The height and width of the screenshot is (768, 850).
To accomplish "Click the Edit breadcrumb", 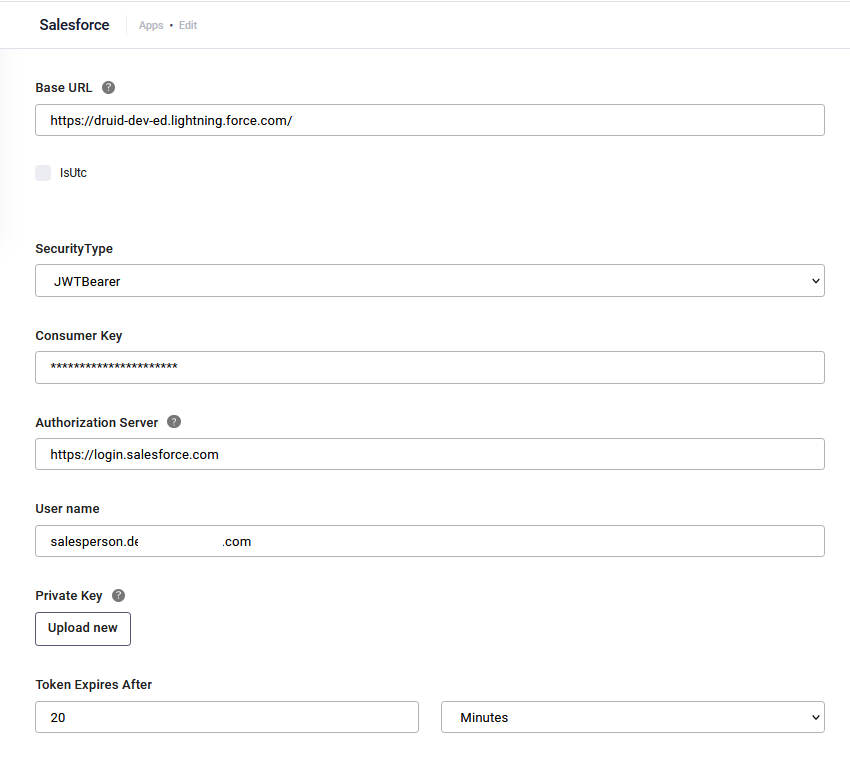I will [188, 25].
